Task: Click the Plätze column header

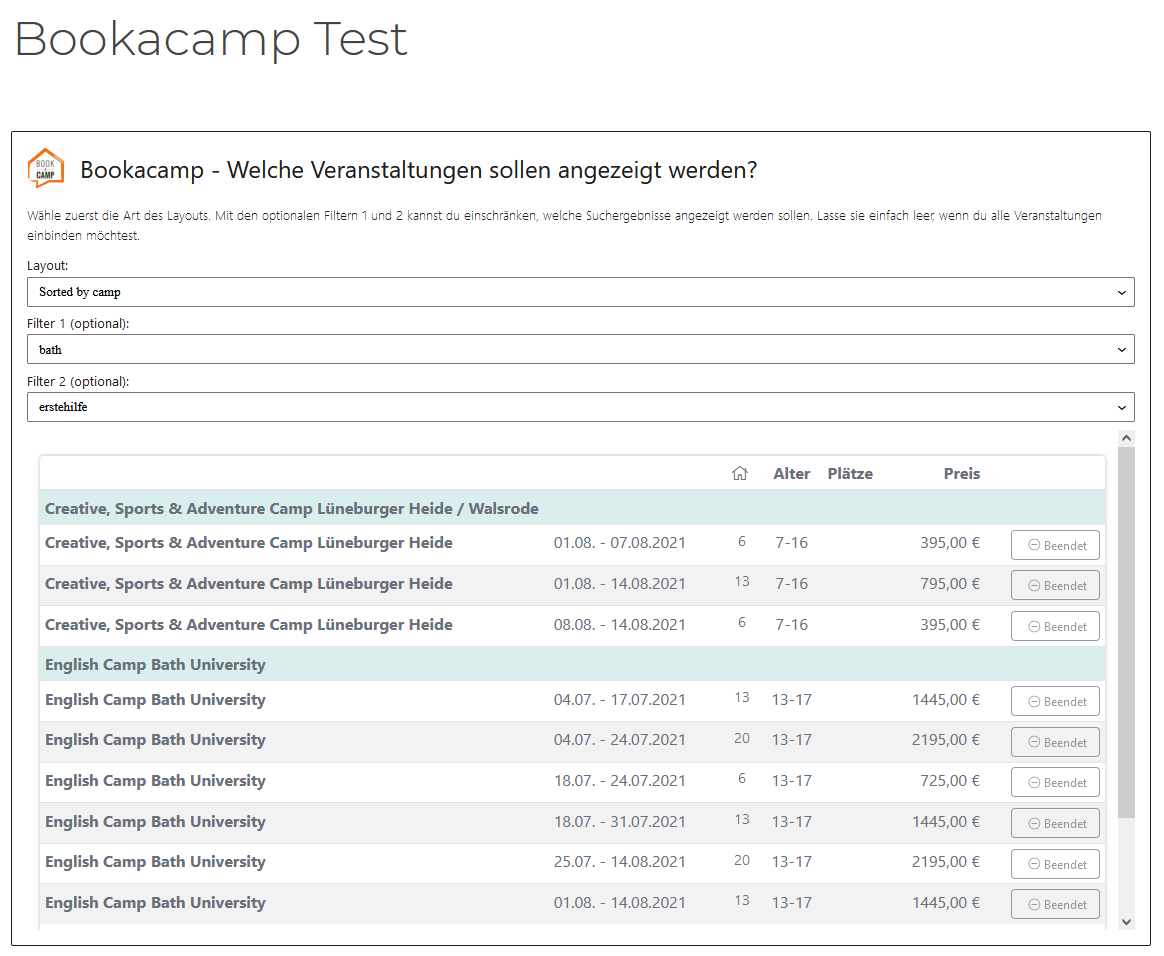Action: 850,474
